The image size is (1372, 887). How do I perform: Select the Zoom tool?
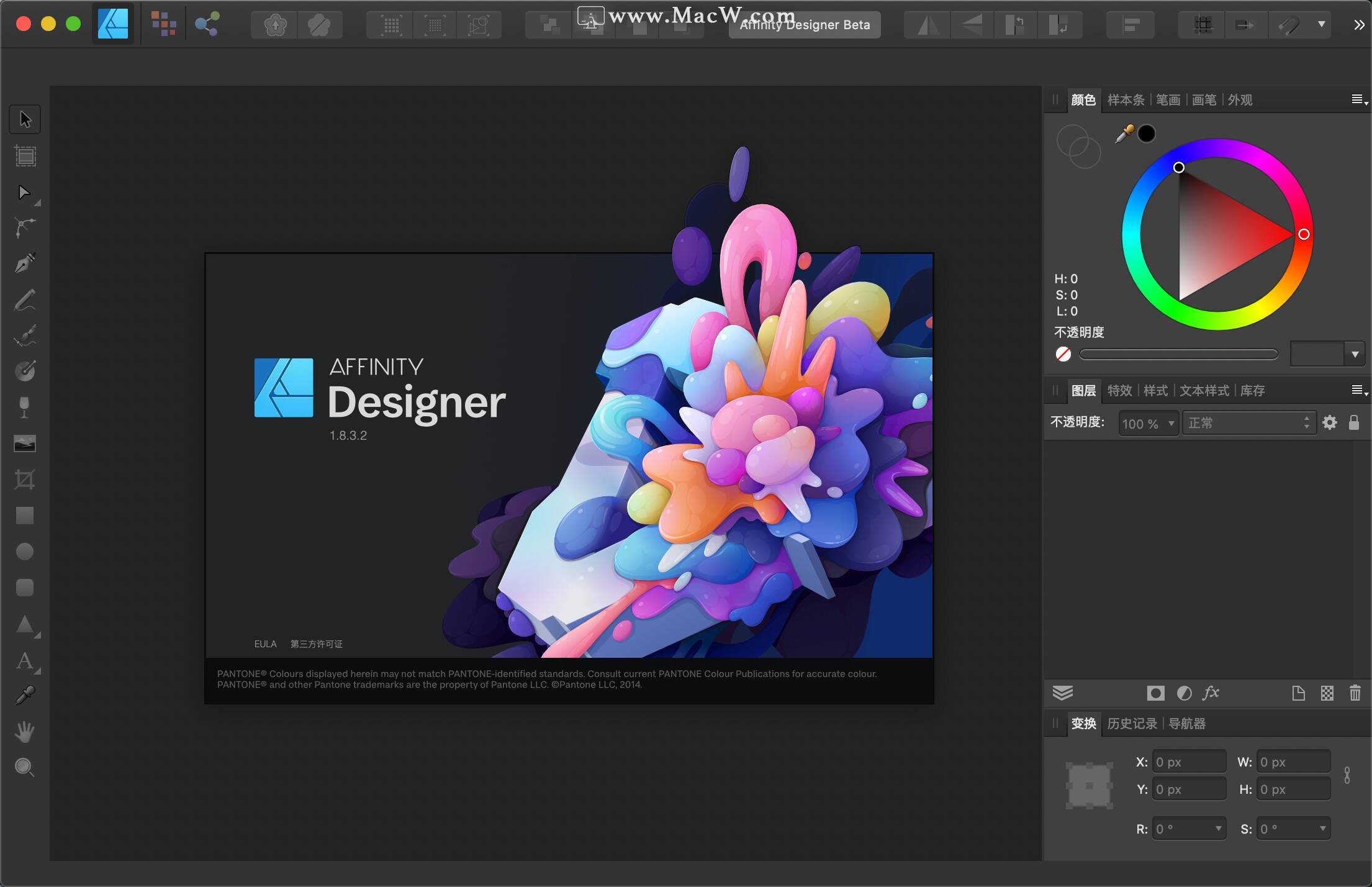coord(25,767)
